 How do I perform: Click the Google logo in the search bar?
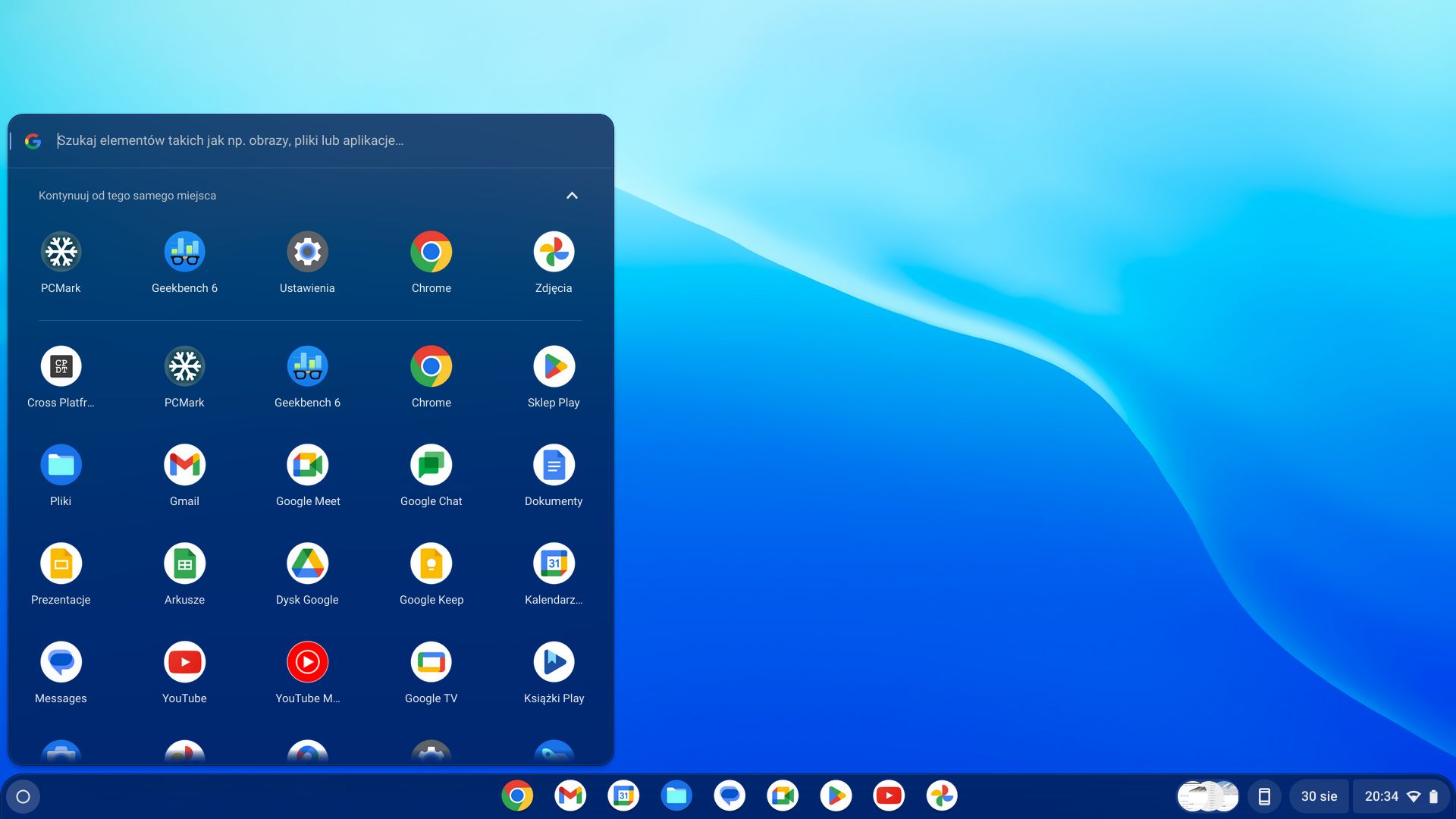(x=33, y=141)
